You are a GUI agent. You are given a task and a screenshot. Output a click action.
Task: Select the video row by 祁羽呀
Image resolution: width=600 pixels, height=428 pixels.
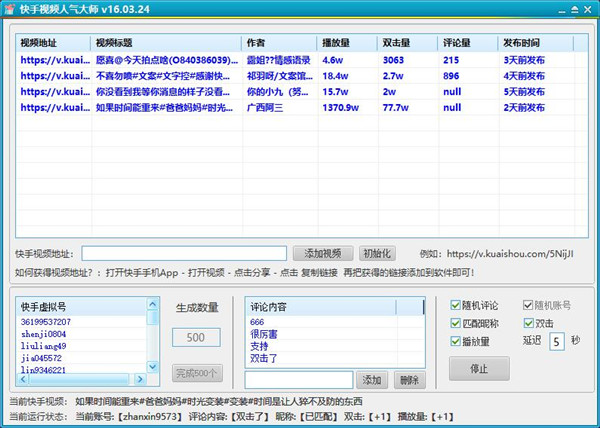(302, 76)
